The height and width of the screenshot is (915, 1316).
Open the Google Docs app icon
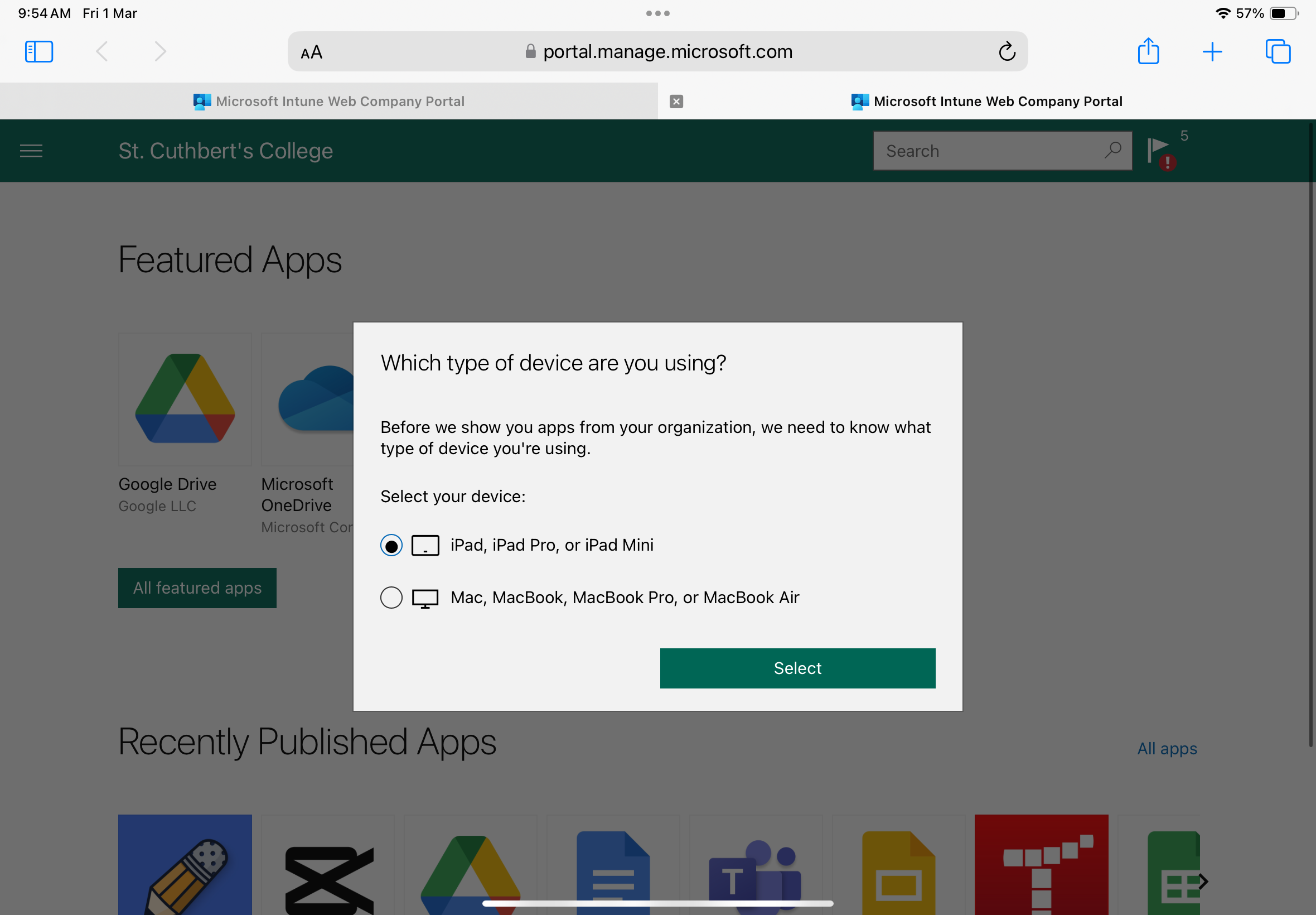click(x=613, y=865)
